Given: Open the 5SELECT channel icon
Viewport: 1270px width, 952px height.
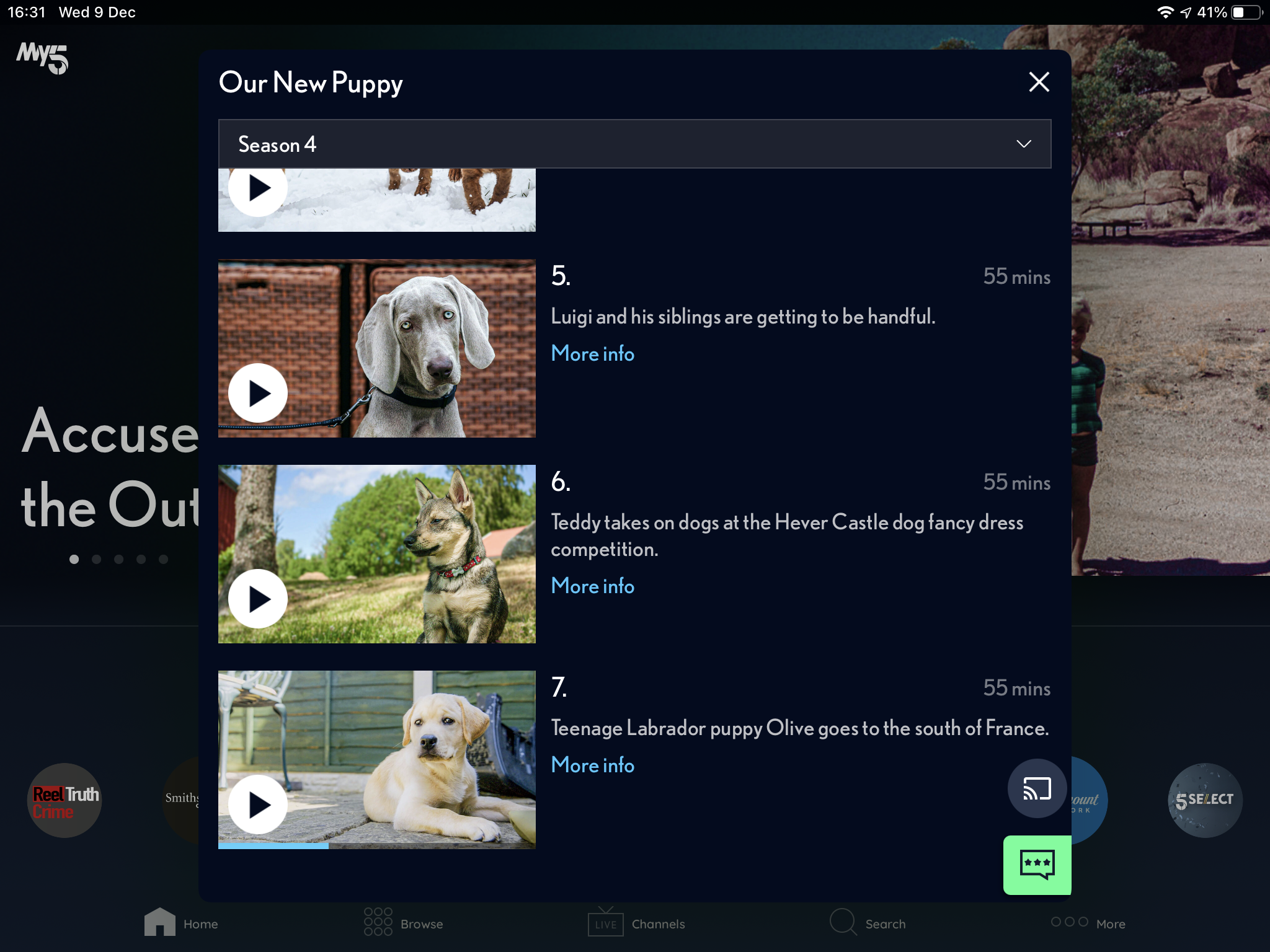Looking at the screenshot, I should coord(1204,801).
